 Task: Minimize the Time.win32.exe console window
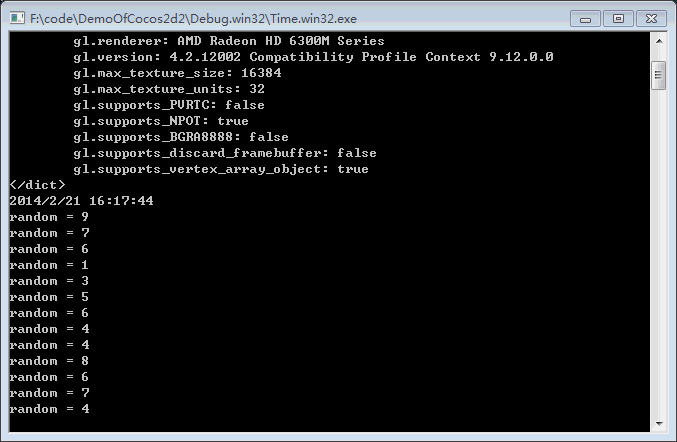[587, 18]
